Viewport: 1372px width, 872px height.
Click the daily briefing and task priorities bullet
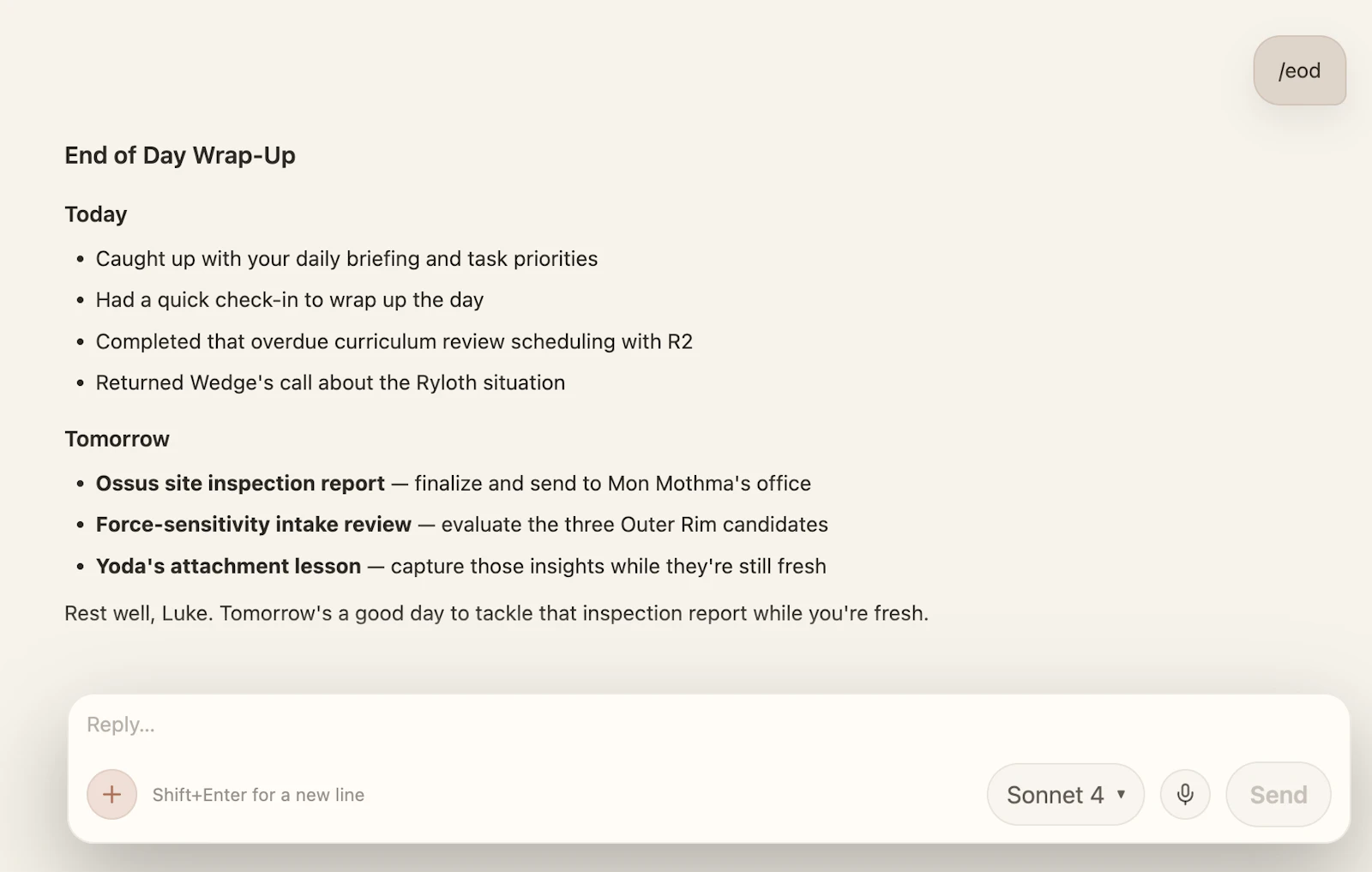[346, 259]
